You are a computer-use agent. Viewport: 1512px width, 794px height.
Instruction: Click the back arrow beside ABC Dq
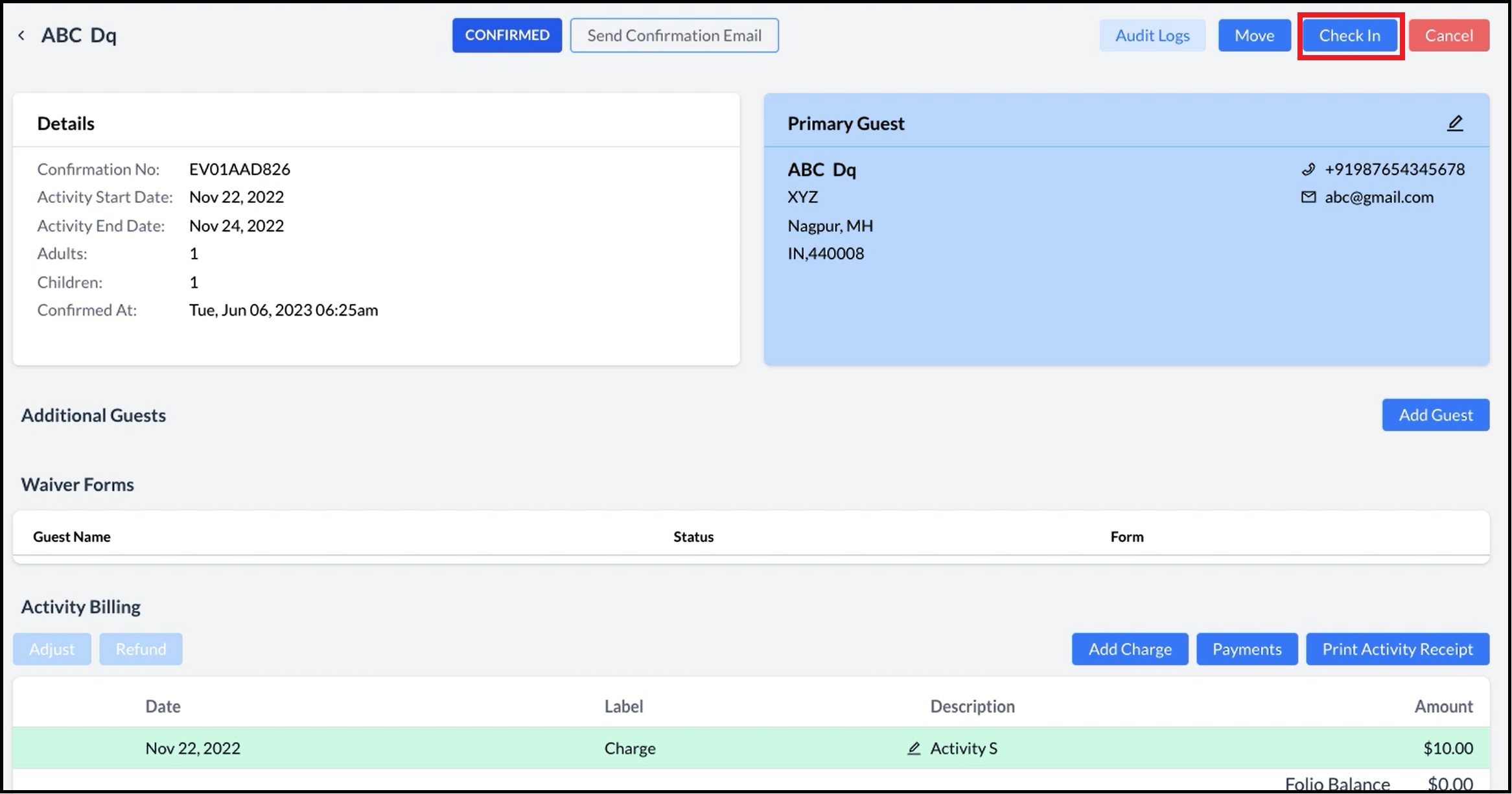[21, 36]
